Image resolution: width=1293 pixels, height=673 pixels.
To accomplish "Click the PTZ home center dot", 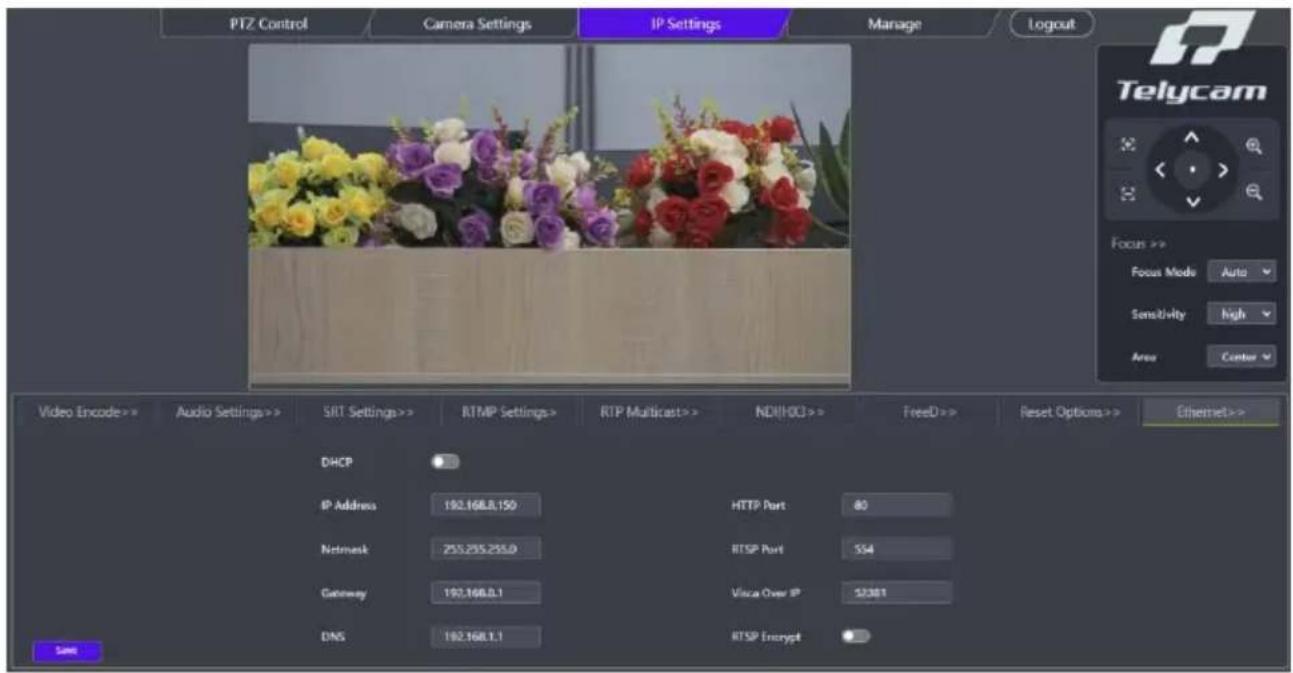I will 1191,170.
